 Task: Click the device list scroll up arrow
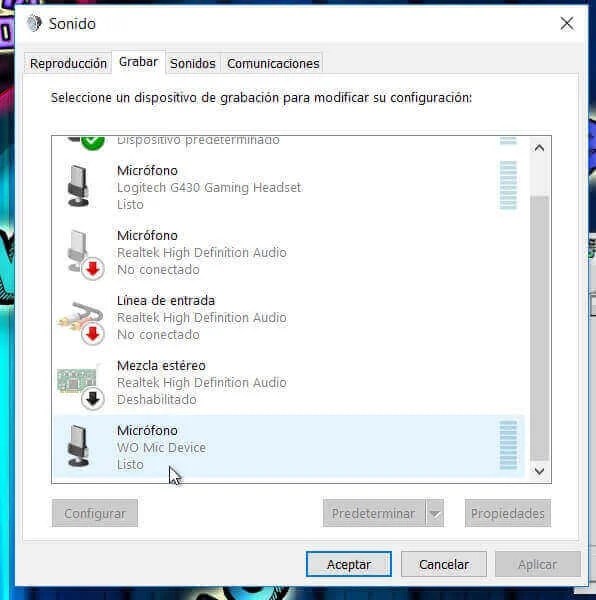point(539,148)
